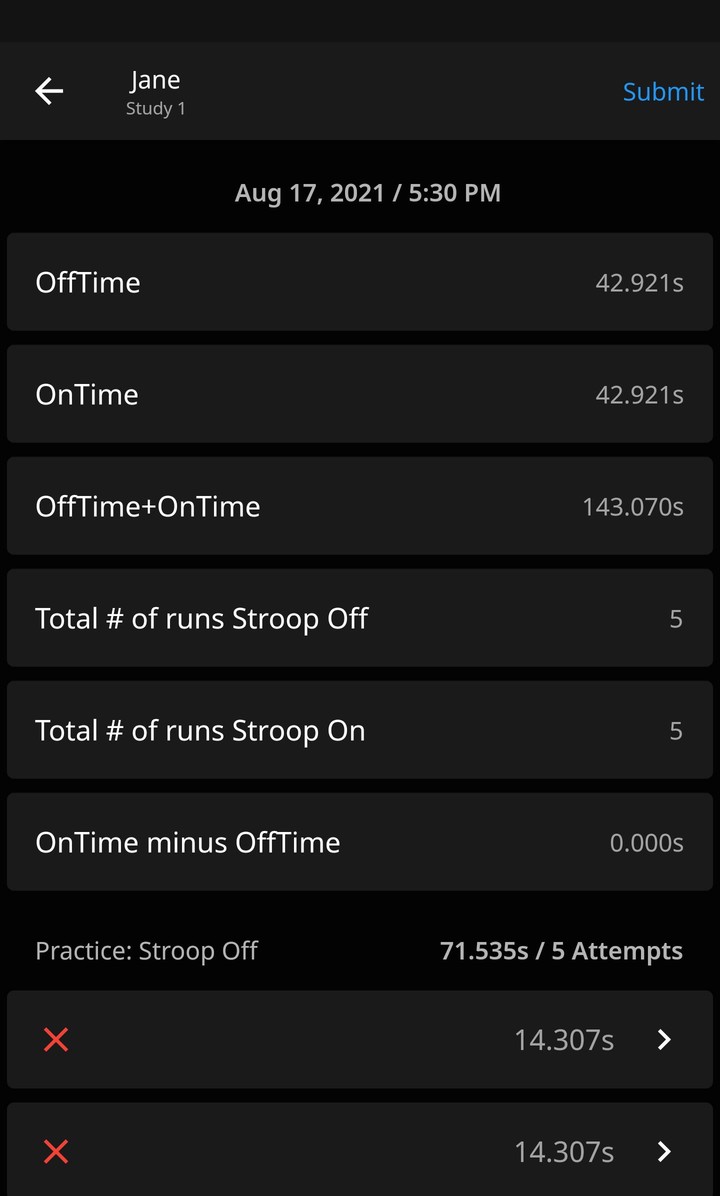Tap the back arrow icon

(x=49, y=92)
